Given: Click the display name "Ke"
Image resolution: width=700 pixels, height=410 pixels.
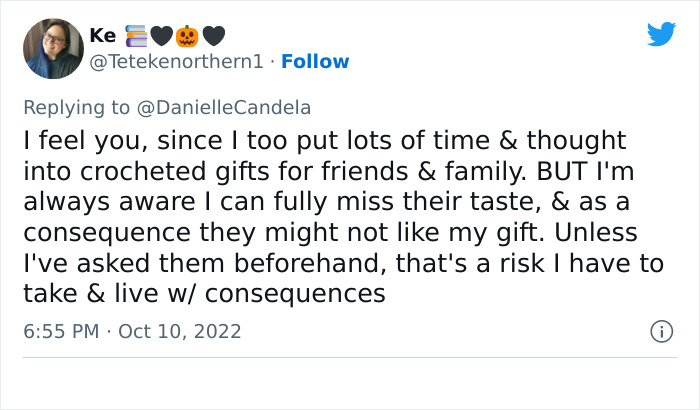Looking at the screenshot, I should click(102, 36).
